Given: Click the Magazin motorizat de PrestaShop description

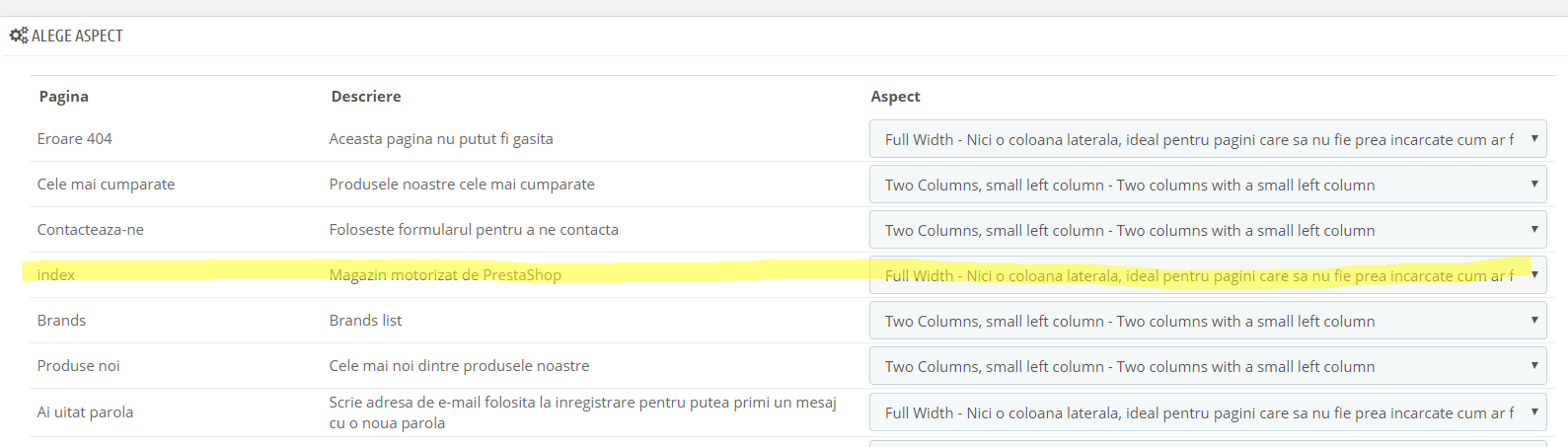Looking at the screenshot, I should pyautogui.click(x=445, y=275).
